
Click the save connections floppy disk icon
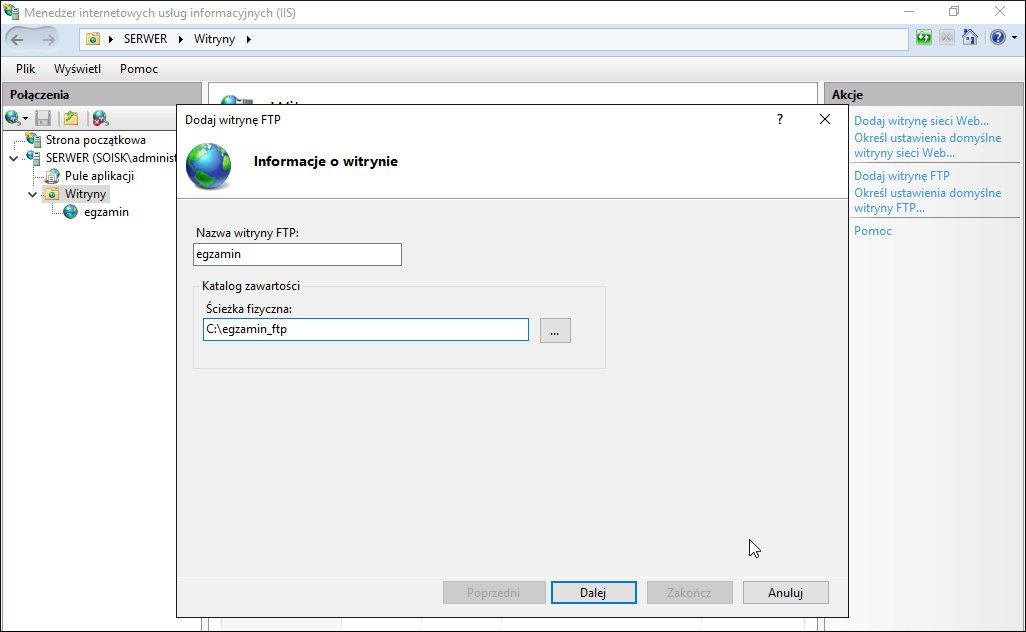[43, 118]
